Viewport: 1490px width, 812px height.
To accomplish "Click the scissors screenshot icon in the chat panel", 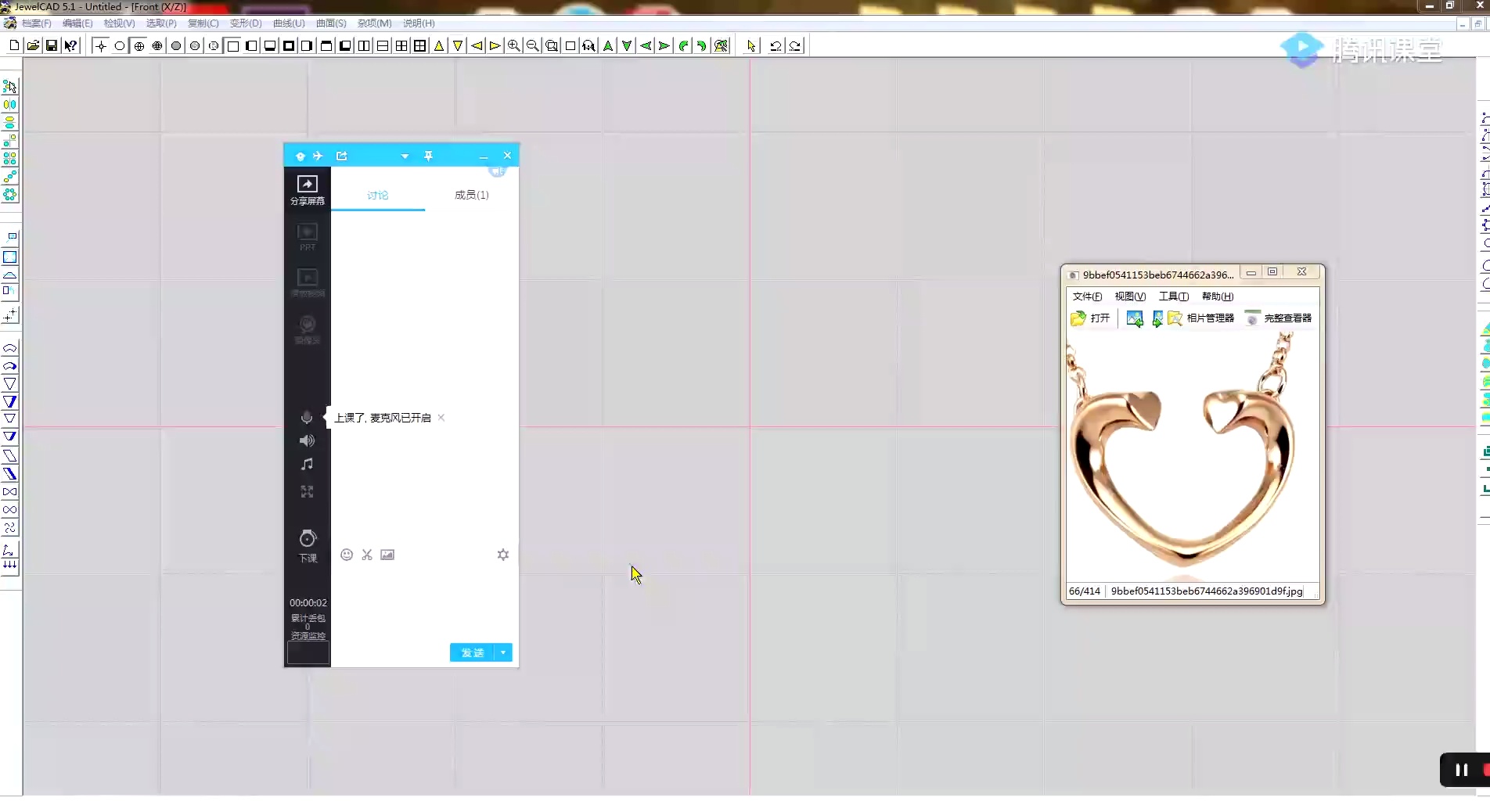I will click(x=366, y=555).
